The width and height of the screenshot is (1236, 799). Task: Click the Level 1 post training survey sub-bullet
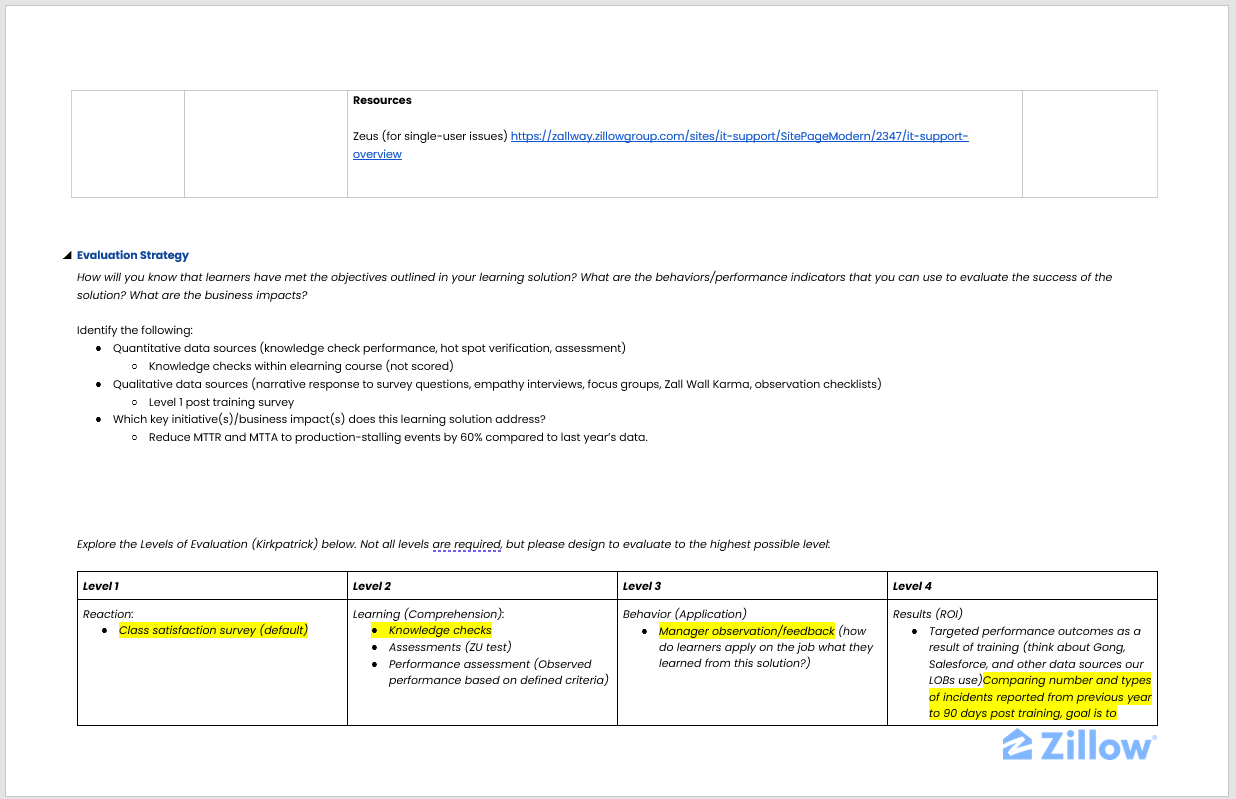coord(221,402)
